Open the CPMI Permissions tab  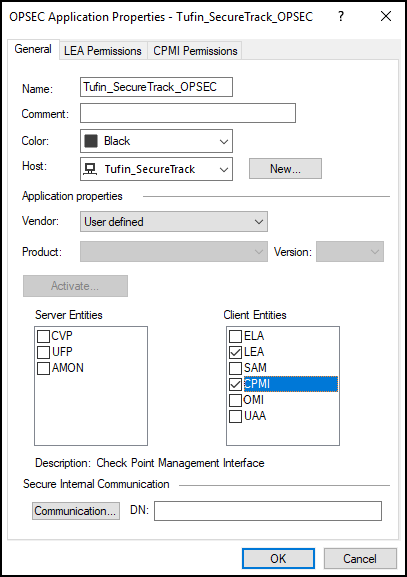(x=195, y=51)
